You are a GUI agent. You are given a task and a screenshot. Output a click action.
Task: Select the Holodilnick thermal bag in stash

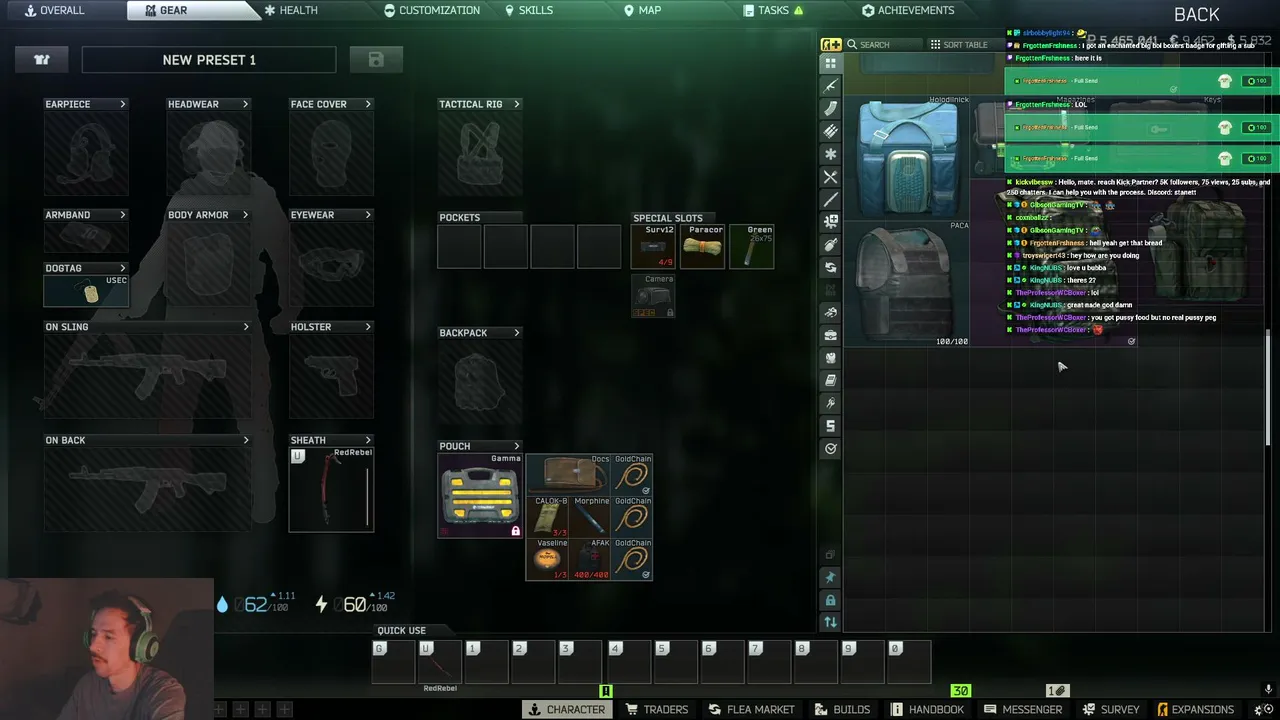[908, 157]
